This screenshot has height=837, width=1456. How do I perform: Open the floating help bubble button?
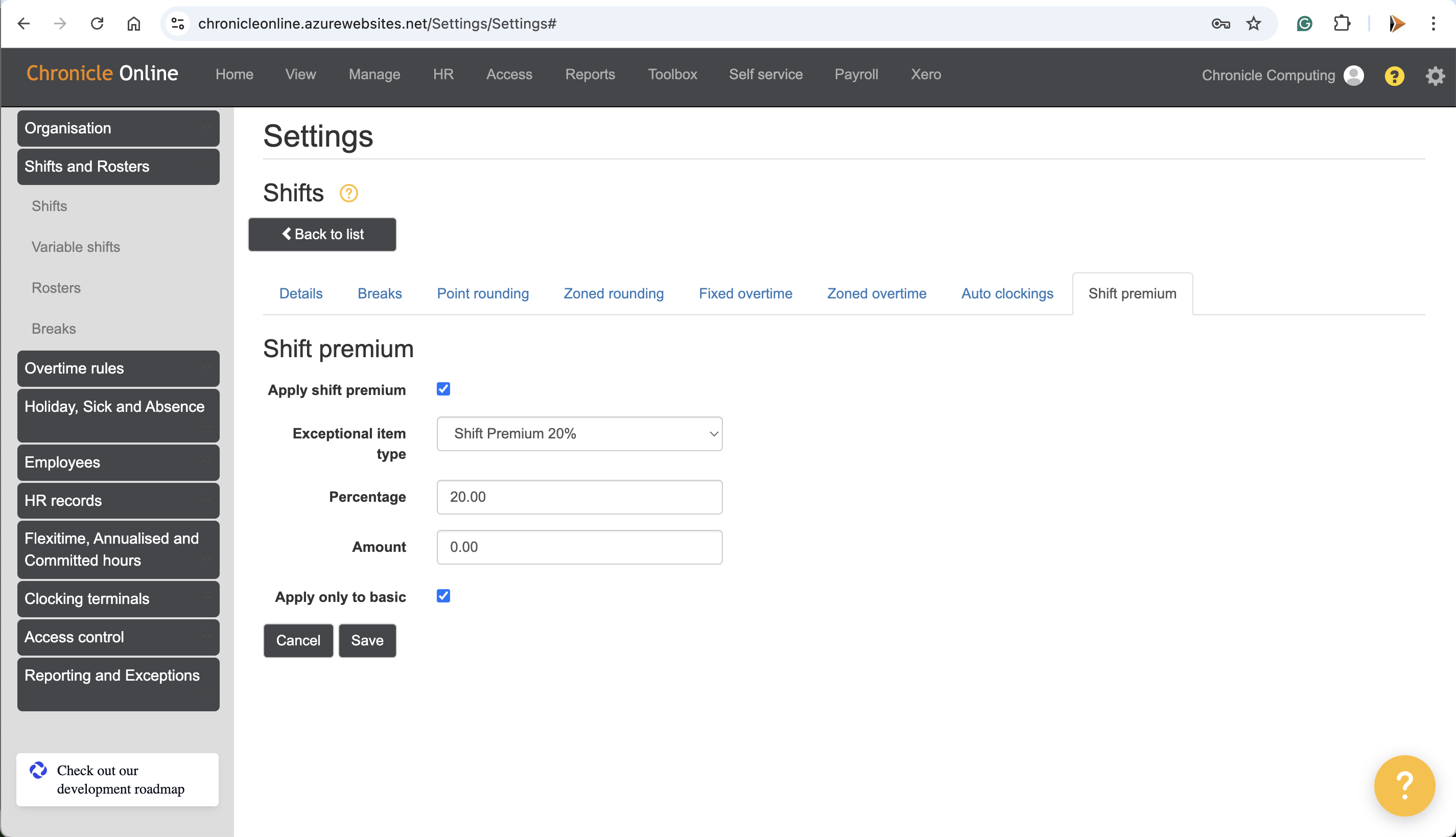pyautogui.click(x=1404, y=785)
